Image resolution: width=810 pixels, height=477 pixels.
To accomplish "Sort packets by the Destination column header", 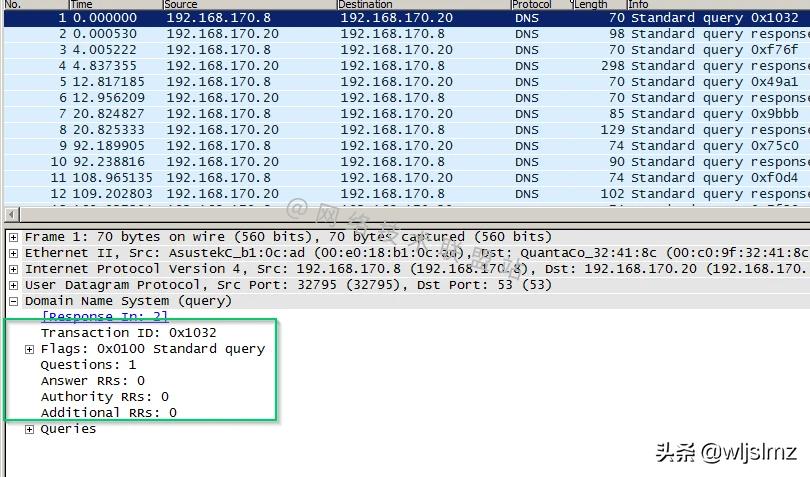I will [423, 5].
